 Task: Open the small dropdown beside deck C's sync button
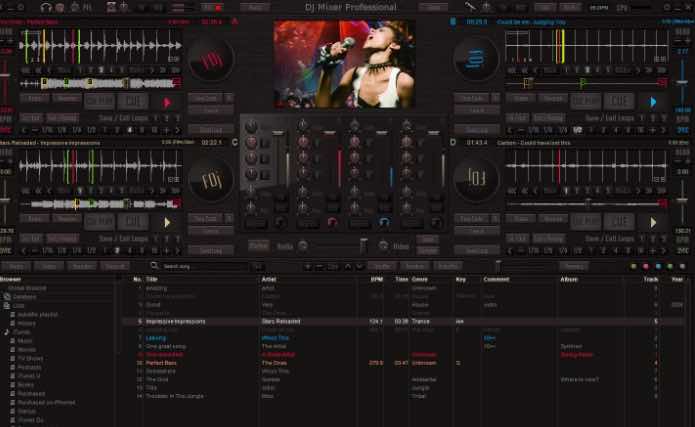(229, 219)
